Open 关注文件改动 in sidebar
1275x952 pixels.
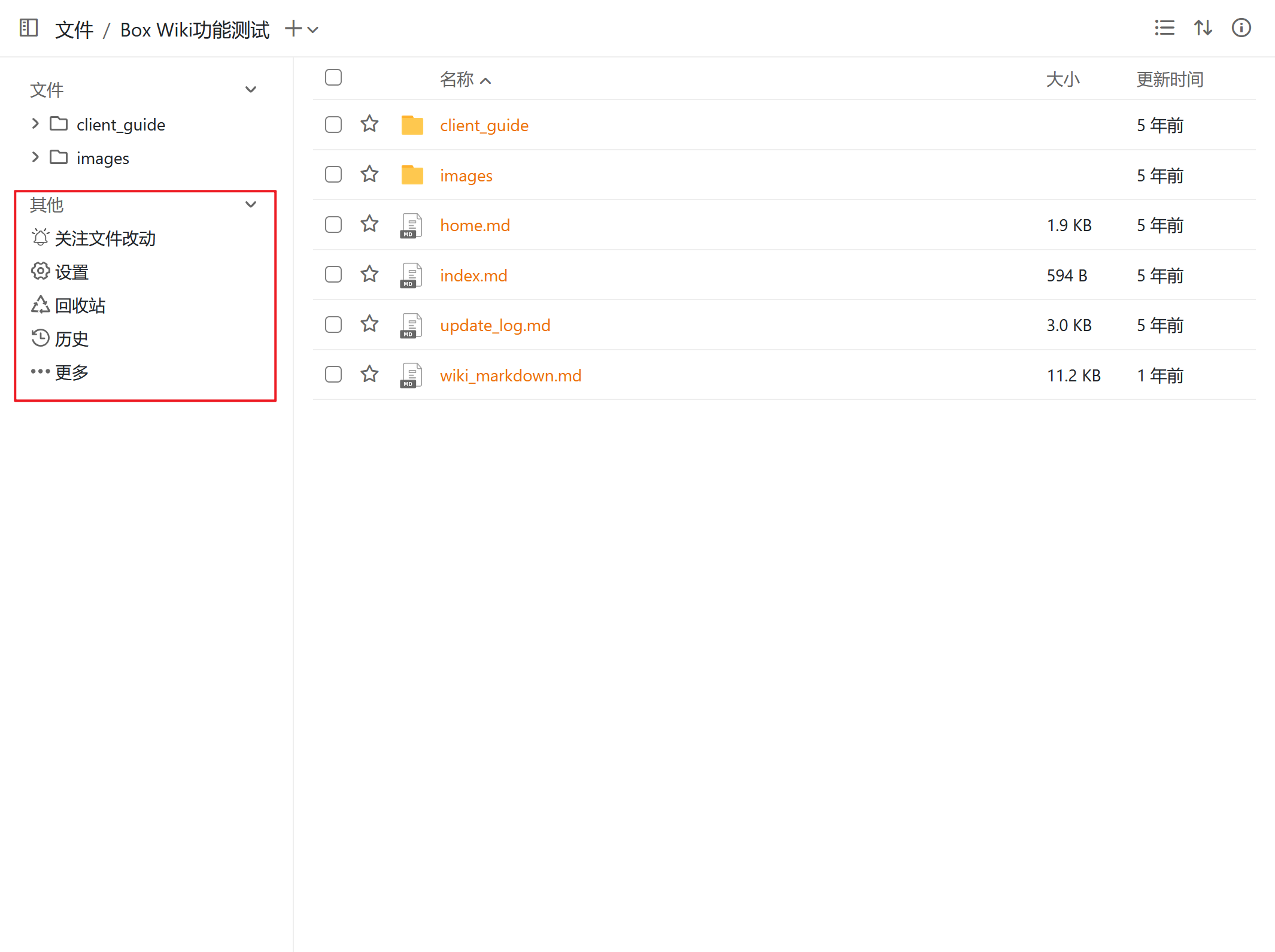[x=105, y=238]
